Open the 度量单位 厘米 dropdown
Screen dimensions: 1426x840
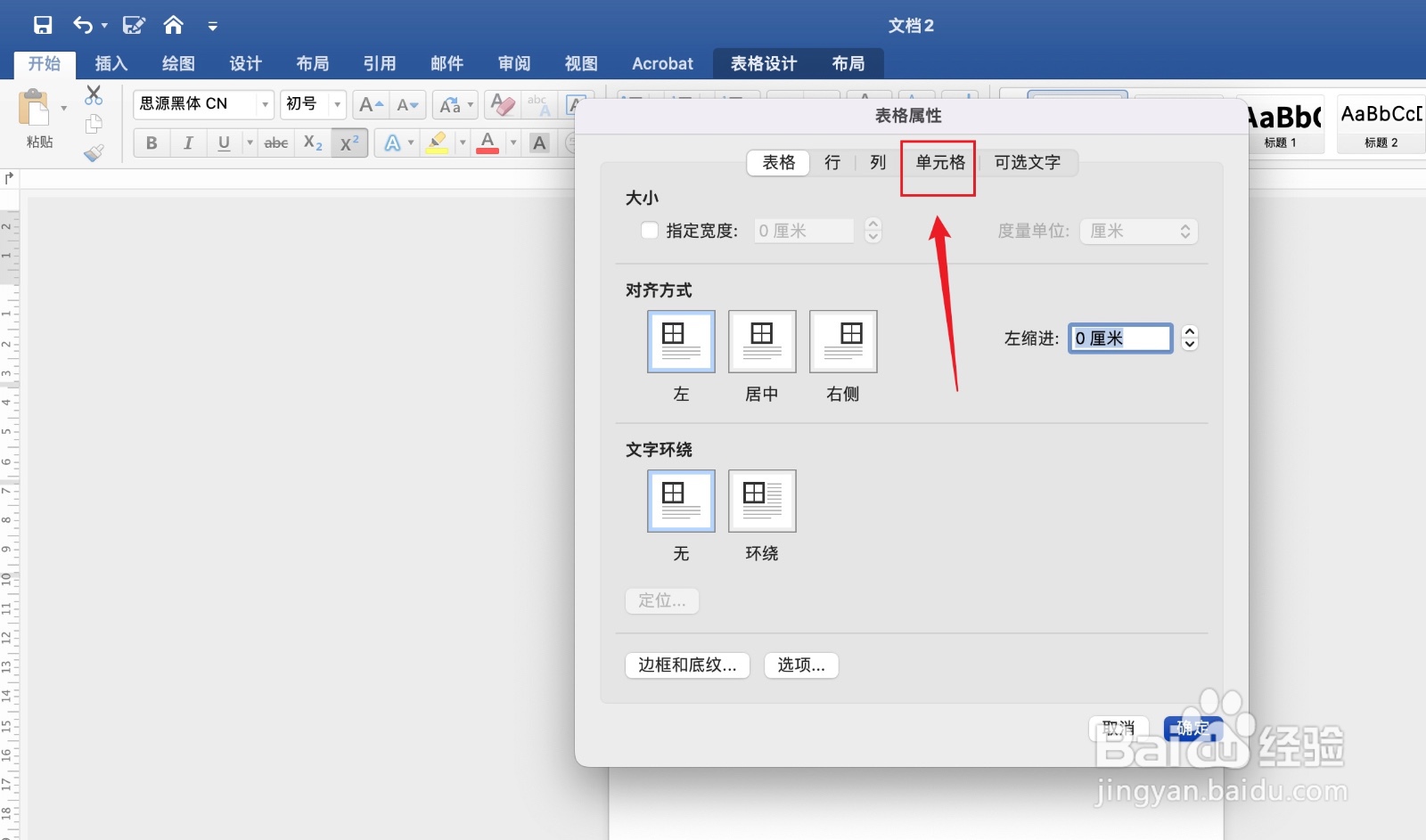1139,231
